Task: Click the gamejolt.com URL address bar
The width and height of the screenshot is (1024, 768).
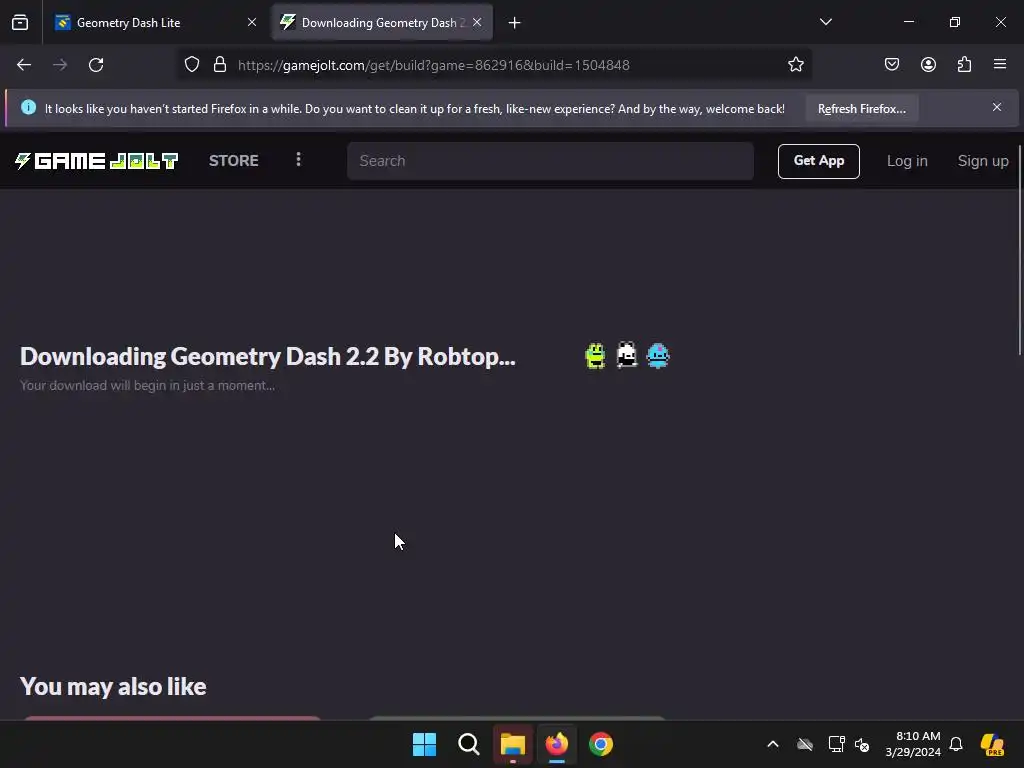Action: click(x=434, y=65)
